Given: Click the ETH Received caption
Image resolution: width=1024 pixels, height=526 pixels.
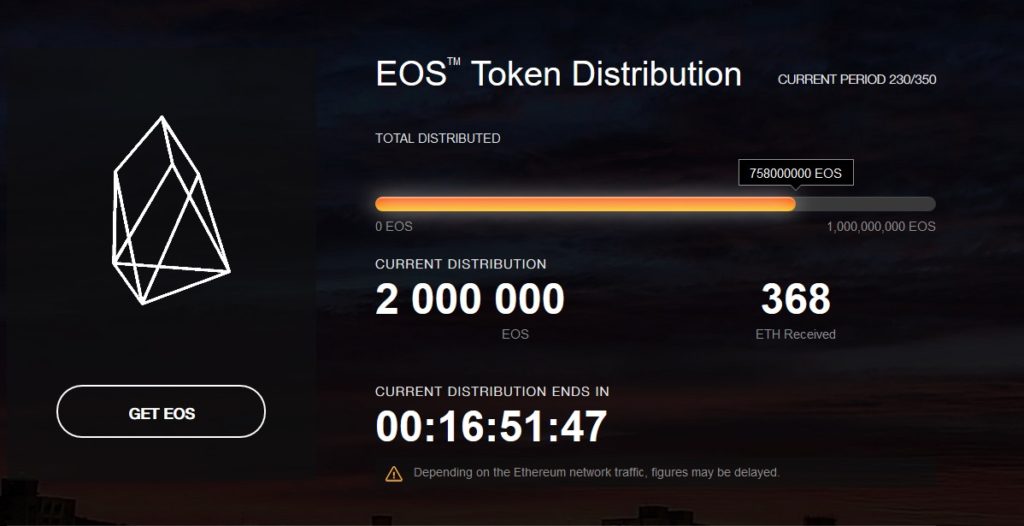Looking at the screenshot, I should (x=795, y=335).
